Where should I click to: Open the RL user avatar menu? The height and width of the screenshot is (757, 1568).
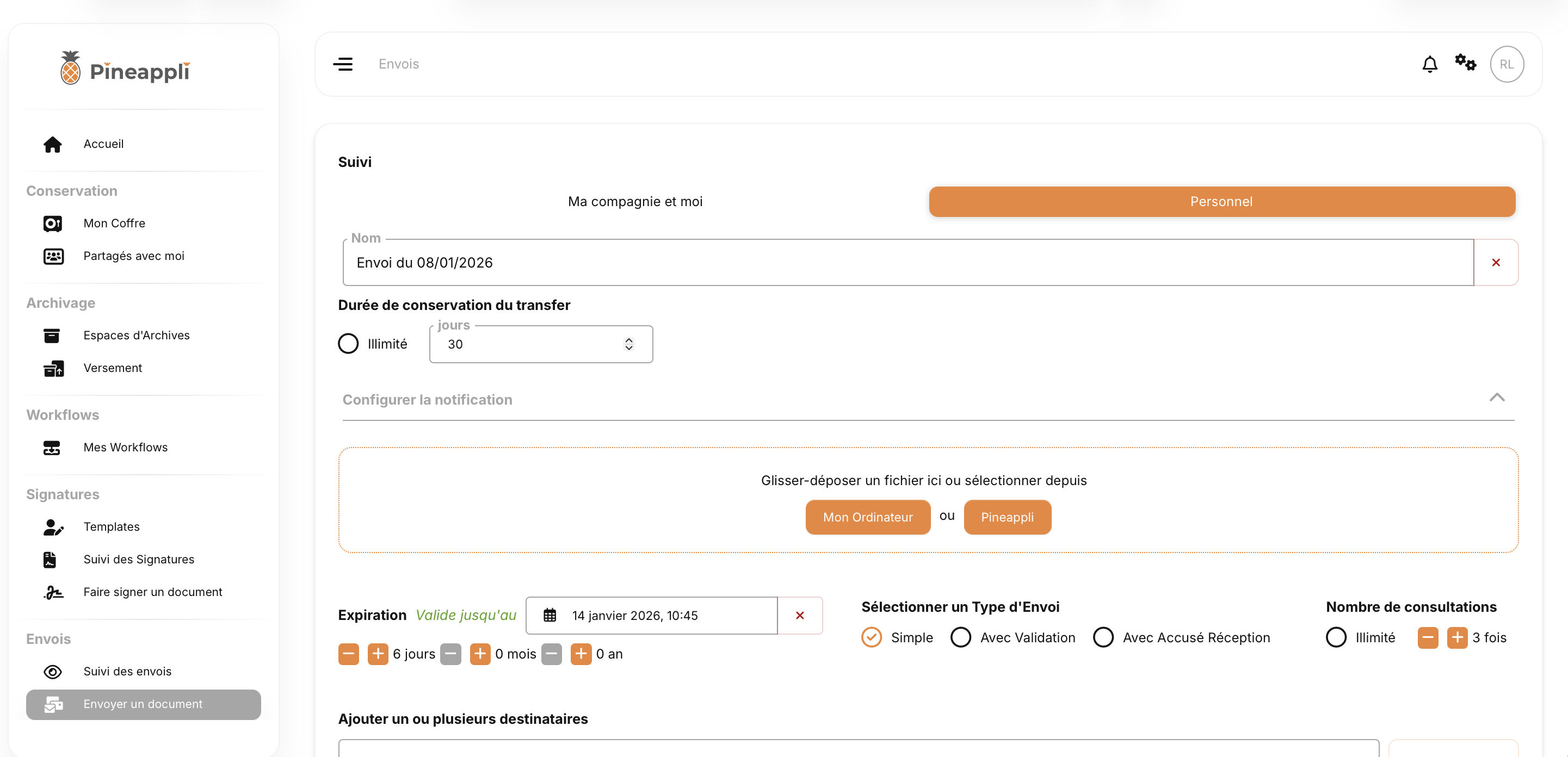click(x=1506, y=64)
